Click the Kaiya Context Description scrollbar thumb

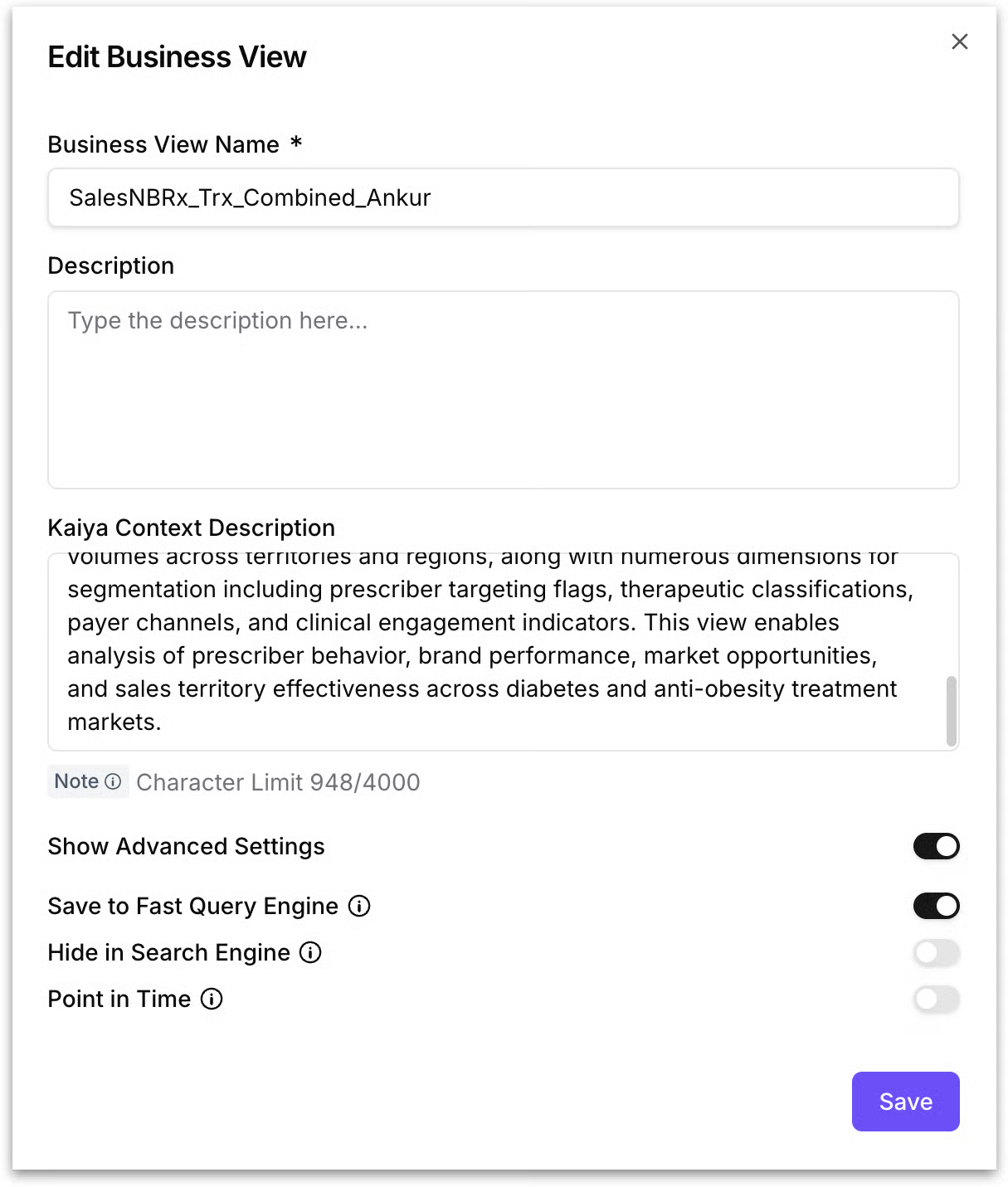coord(951,710)
